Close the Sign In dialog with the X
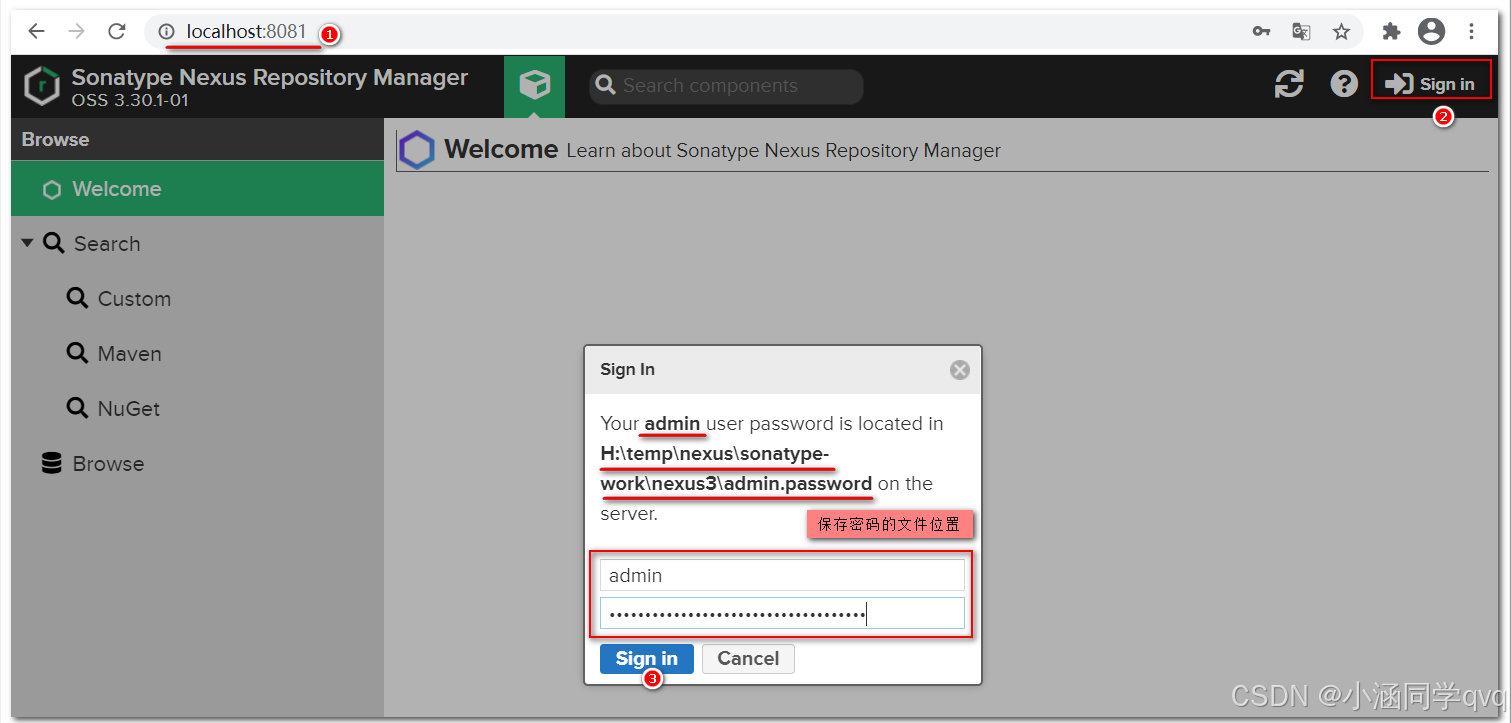Image resolution: width=1511 pixels, height=723 pixels. pyautogui.click(x=960, y=370)
